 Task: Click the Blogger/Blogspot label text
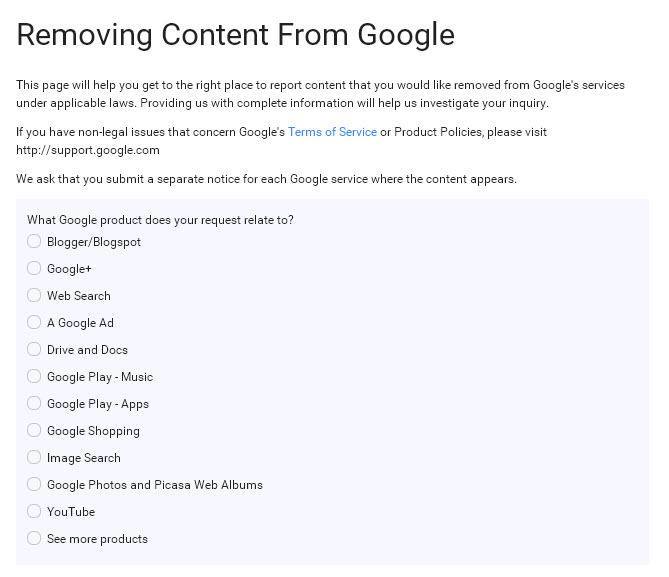point(94,242)
